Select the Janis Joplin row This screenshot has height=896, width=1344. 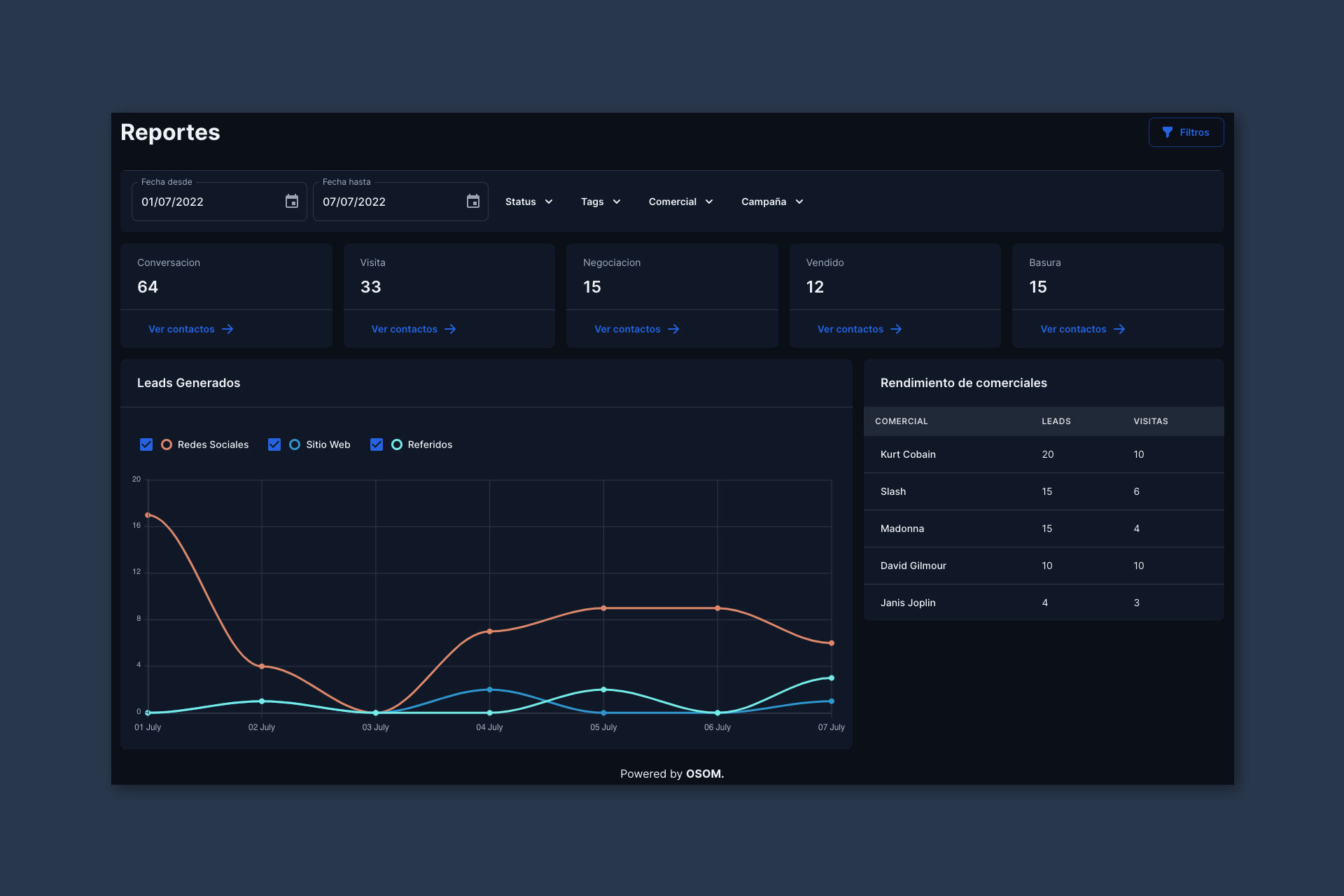1044,603
